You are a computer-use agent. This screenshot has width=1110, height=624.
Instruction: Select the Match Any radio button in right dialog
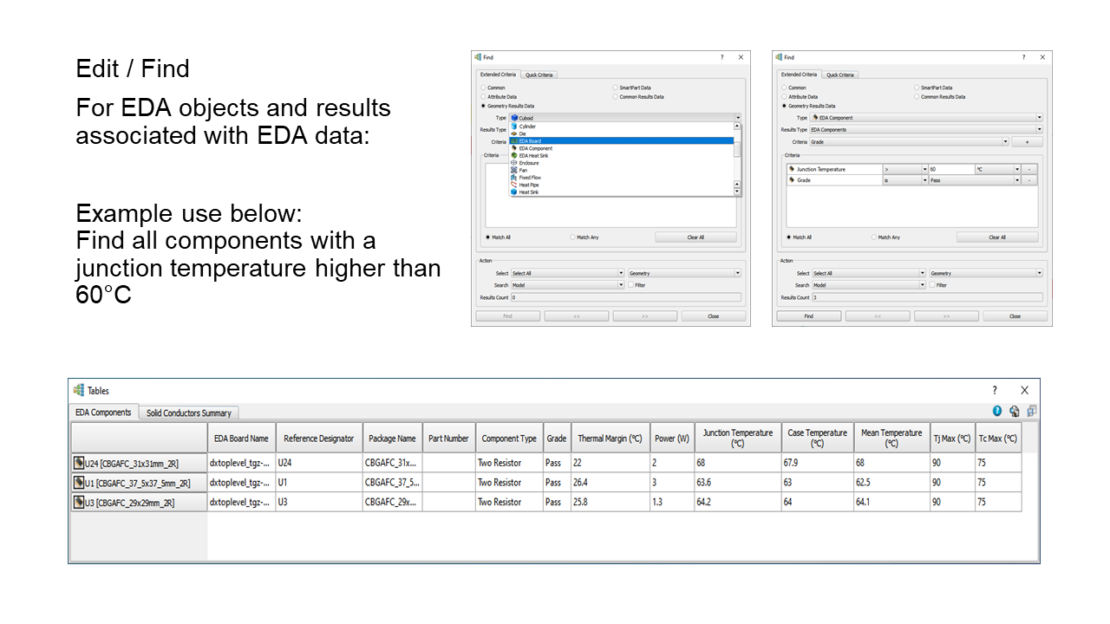point(871,237)
